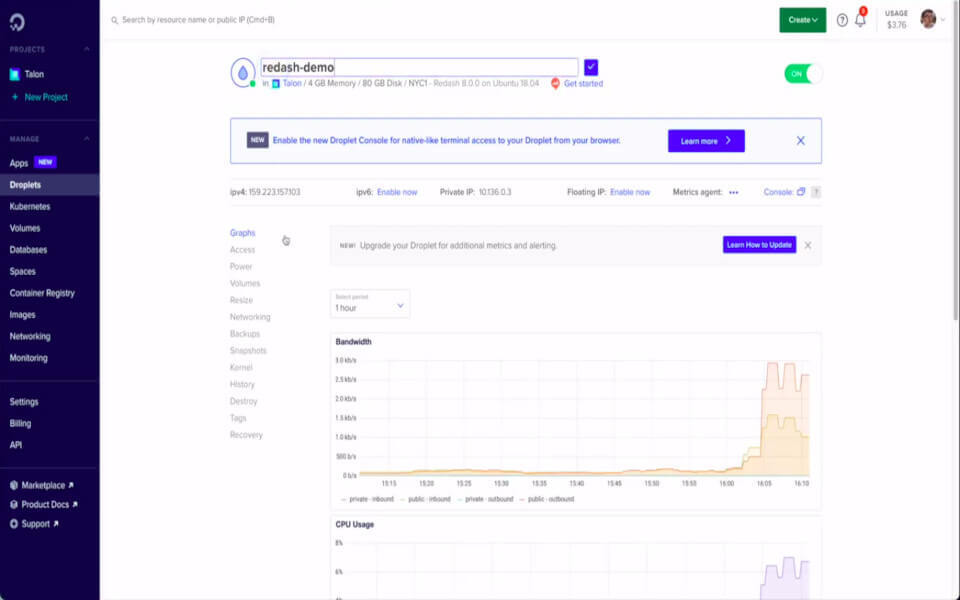This screenshot has height=600, width=960.
Task: Select Droplets in sidebar
Action: pyautogui.click(x=49, y=185)
